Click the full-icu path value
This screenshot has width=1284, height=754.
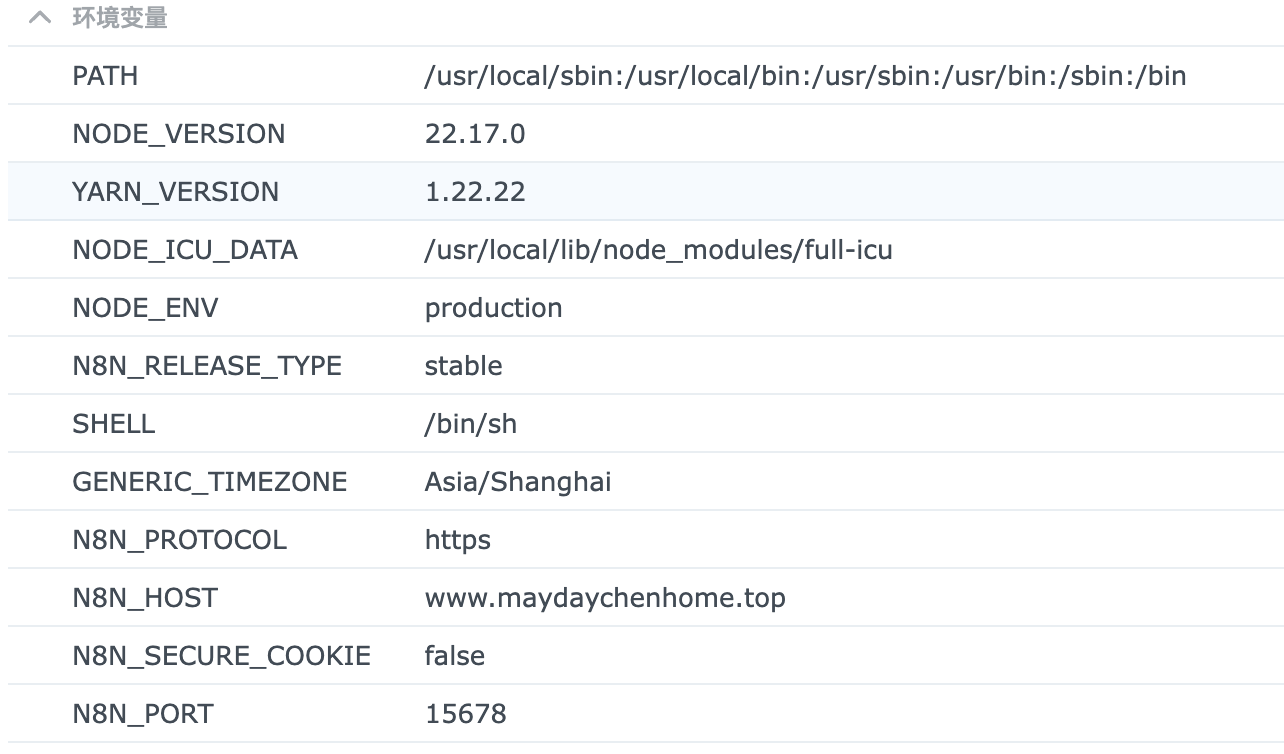pos(658,250)
